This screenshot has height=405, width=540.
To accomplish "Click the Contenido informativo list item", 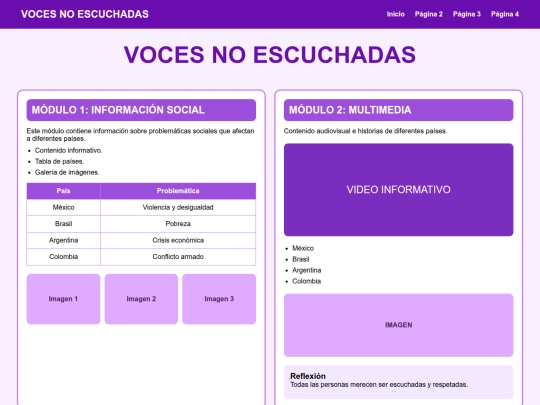I will 69,150.
